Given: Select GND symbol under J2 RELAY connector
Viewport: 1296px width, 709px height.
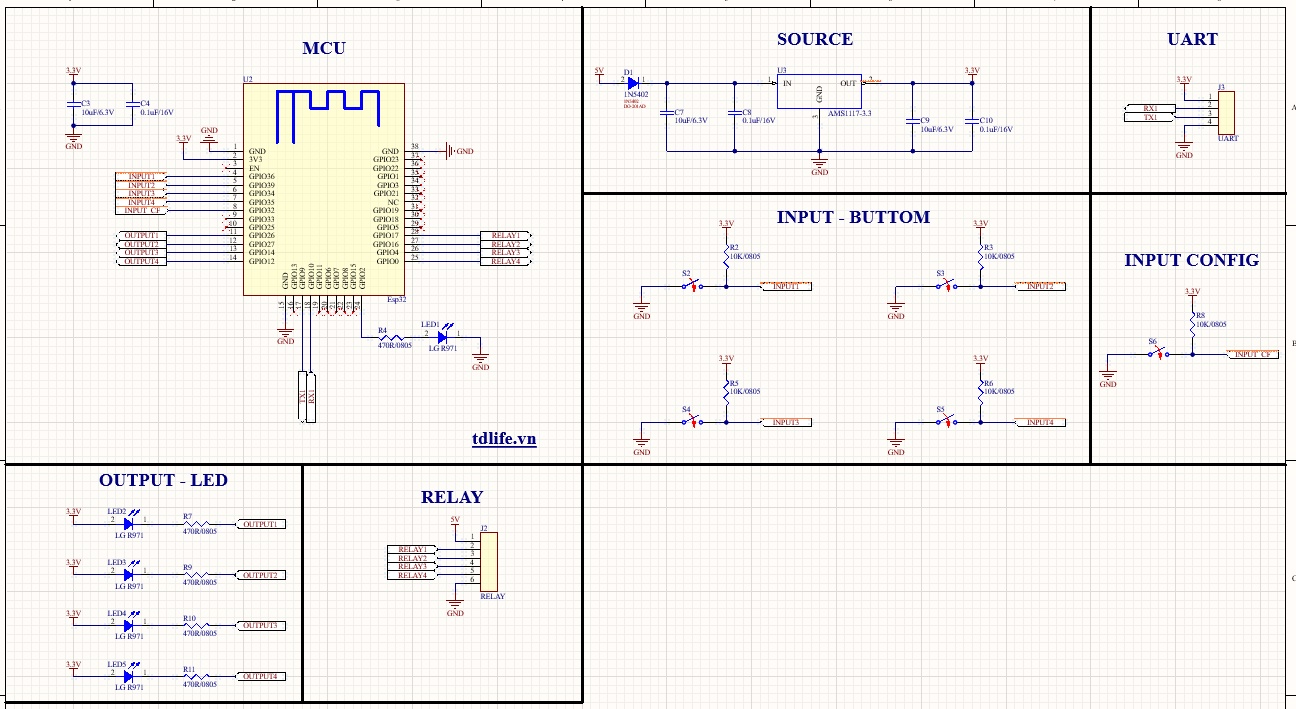Looking at the screenshot, I should pos(455,606).
